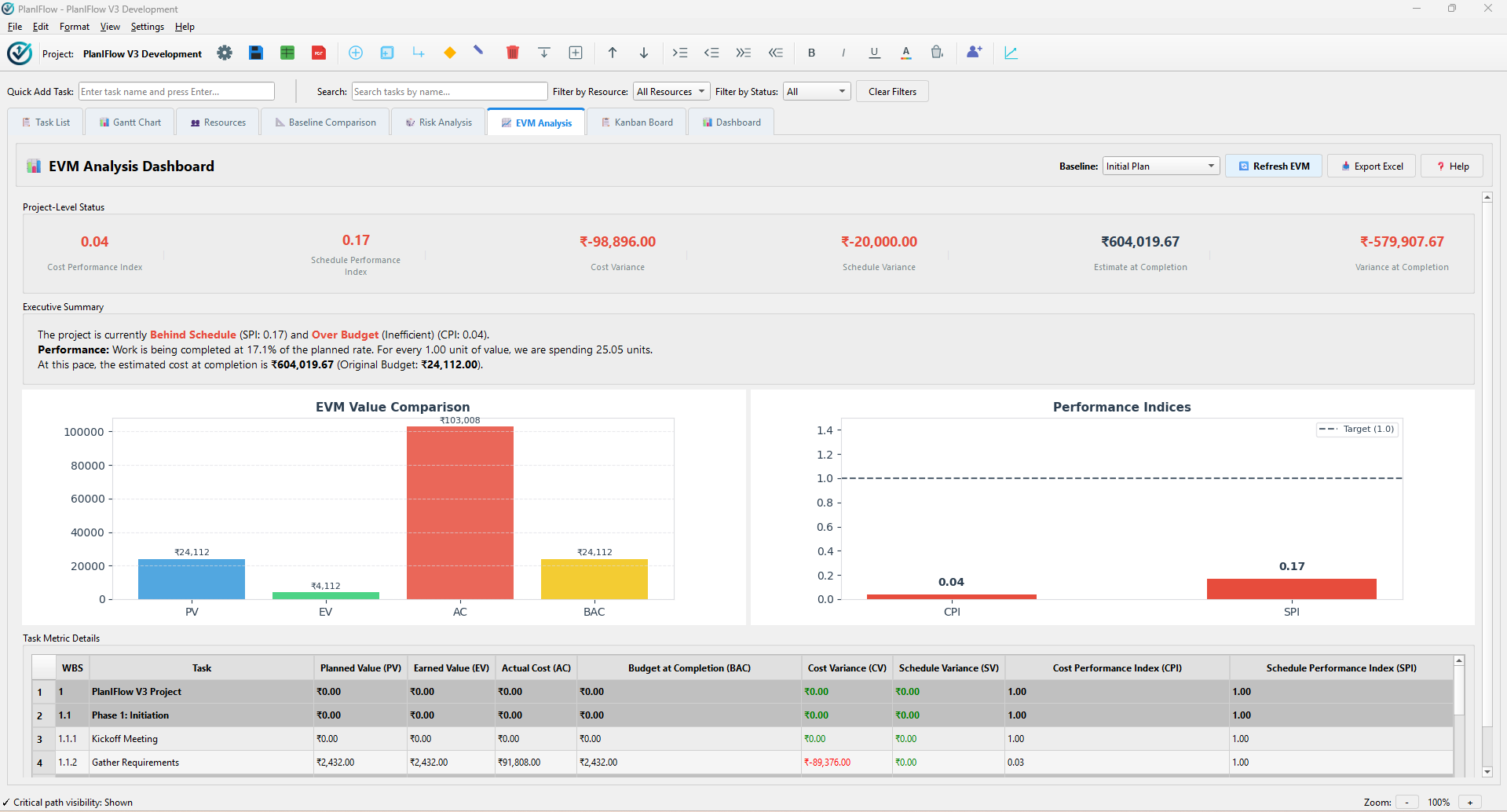Indent the selected task
This screenshot has width=1507, height=812.
(680, 53)
